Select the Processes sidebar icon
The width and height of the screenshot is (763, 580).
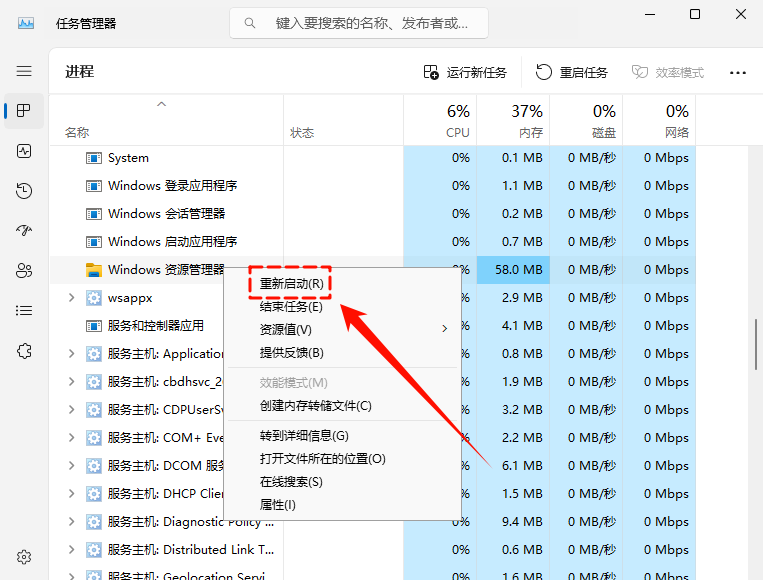pos(24,111)
